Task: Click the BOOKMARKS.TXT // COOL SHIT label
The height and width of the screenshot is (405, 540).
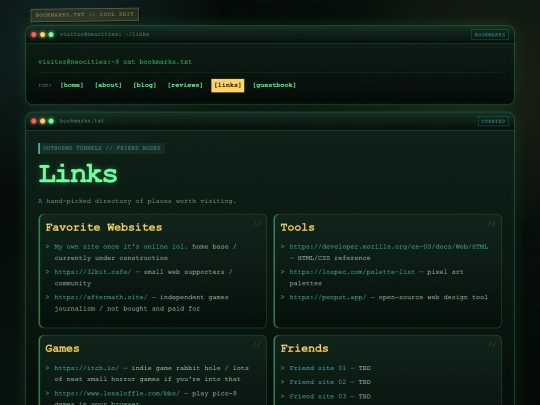Action: tap(85, 14)
